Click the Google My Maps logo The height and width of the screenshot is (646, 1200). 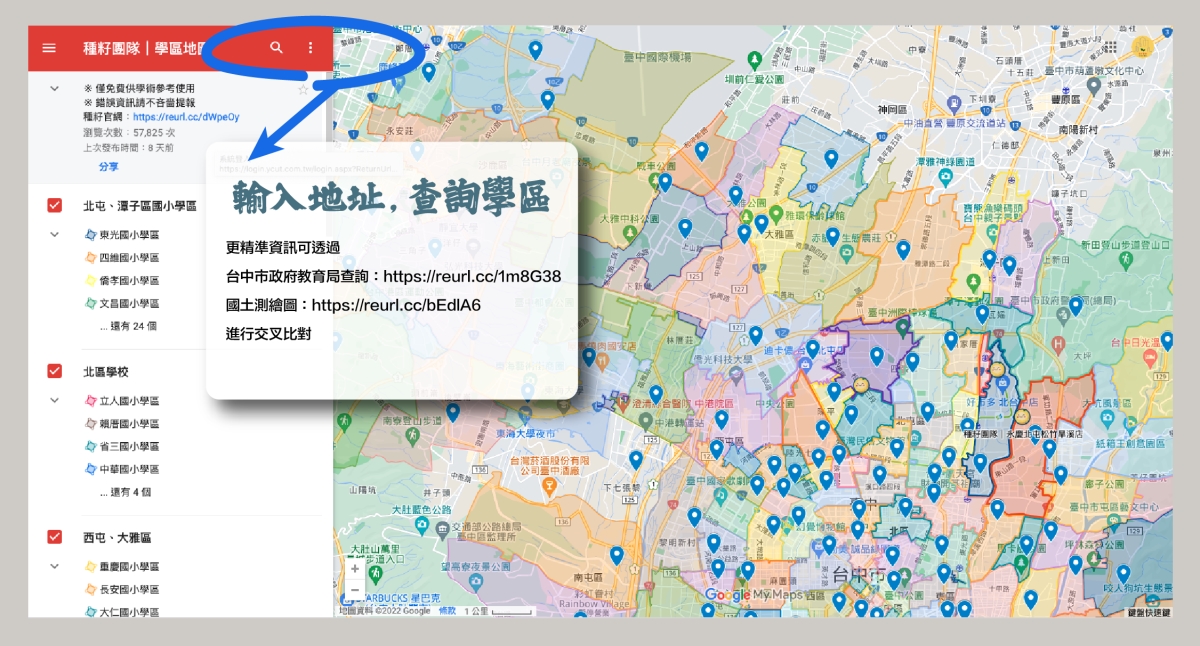click(754, 595)
